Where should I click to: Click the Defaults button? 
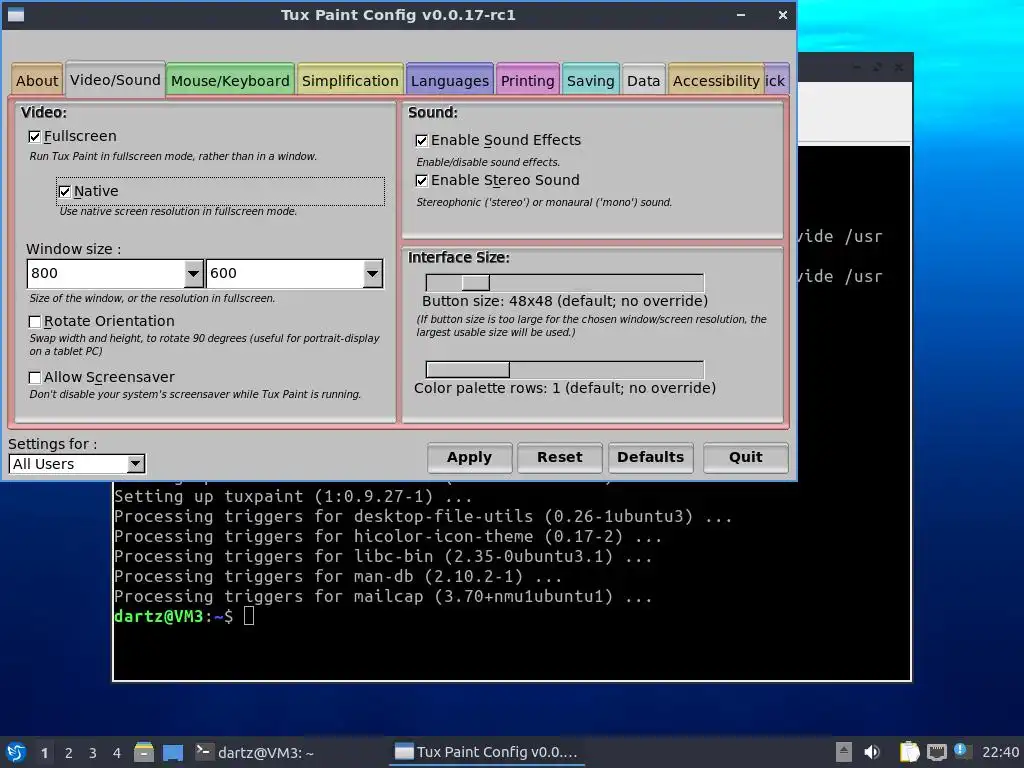pos(650,457)
